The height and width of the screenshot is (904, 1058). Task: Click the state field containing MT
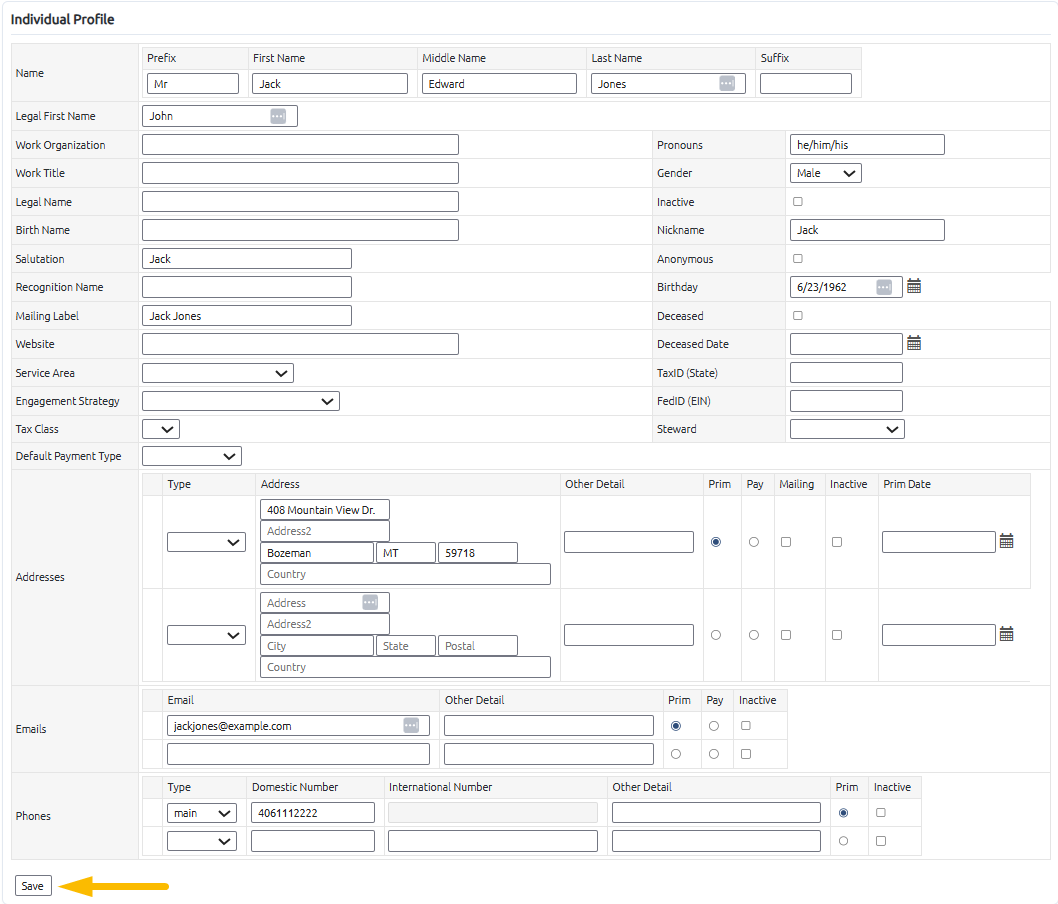406,553
